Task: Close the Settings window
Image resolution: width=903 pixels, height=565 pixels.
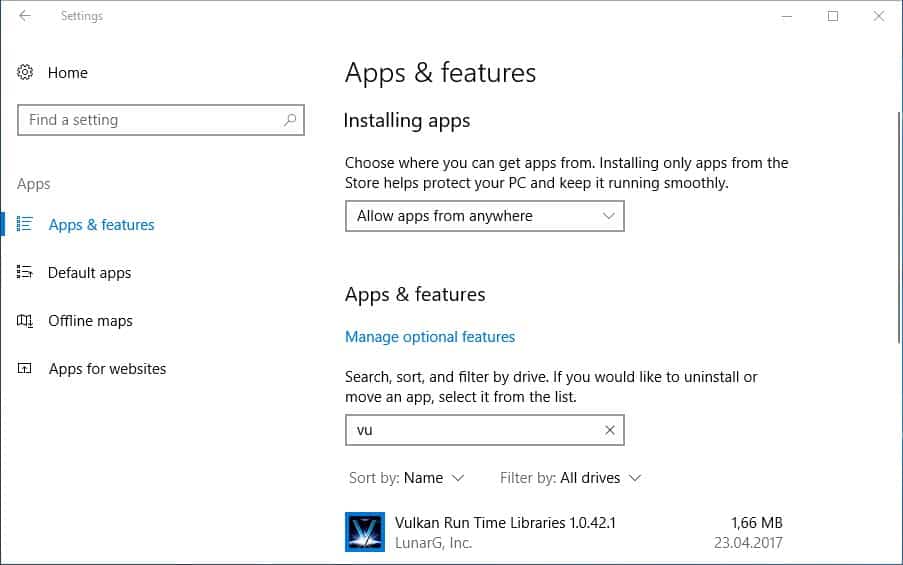Action: (x=879, y=16)
